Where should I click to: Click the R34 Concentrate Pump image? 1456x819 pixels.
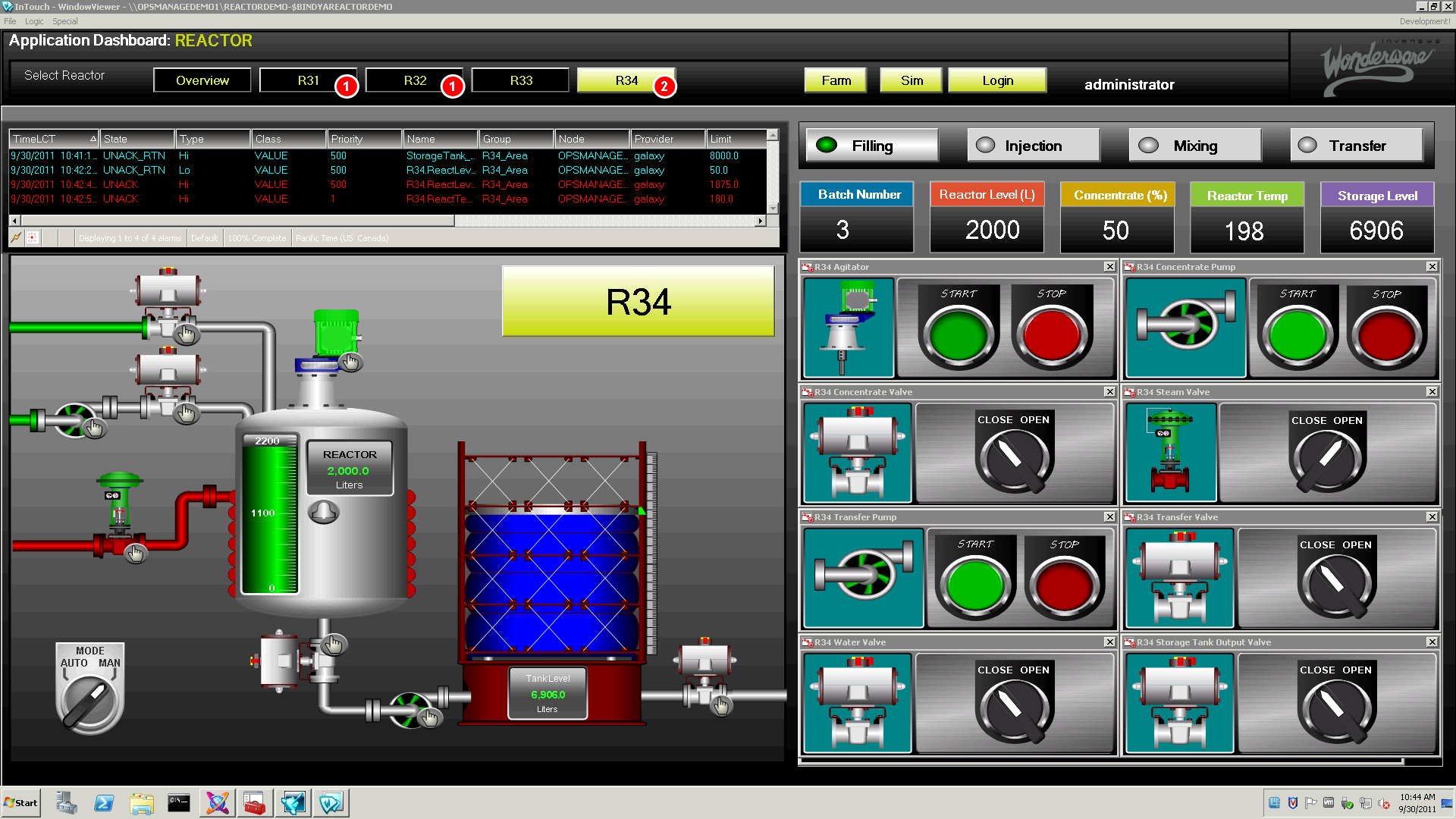tap(1185, 328)
